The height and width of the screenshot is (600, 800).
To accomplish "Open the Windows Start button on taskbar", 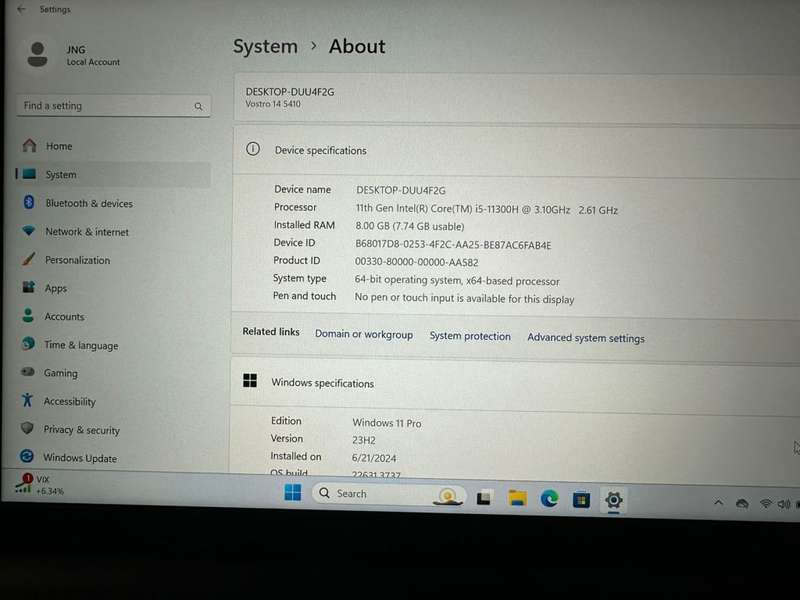I will tap(292, 493).
